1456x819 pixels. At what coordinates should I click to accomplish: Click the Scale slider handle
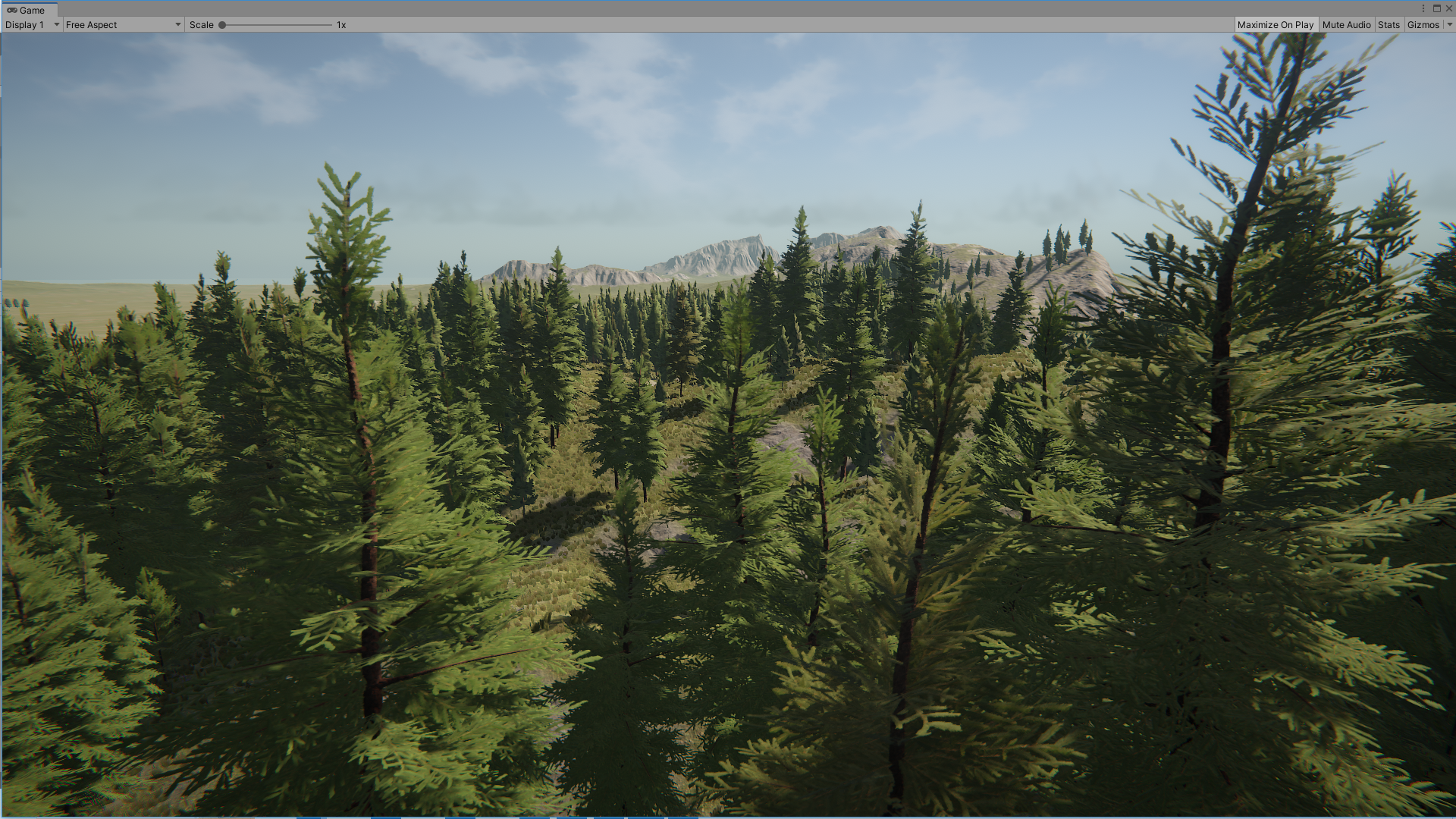(222, 25)
